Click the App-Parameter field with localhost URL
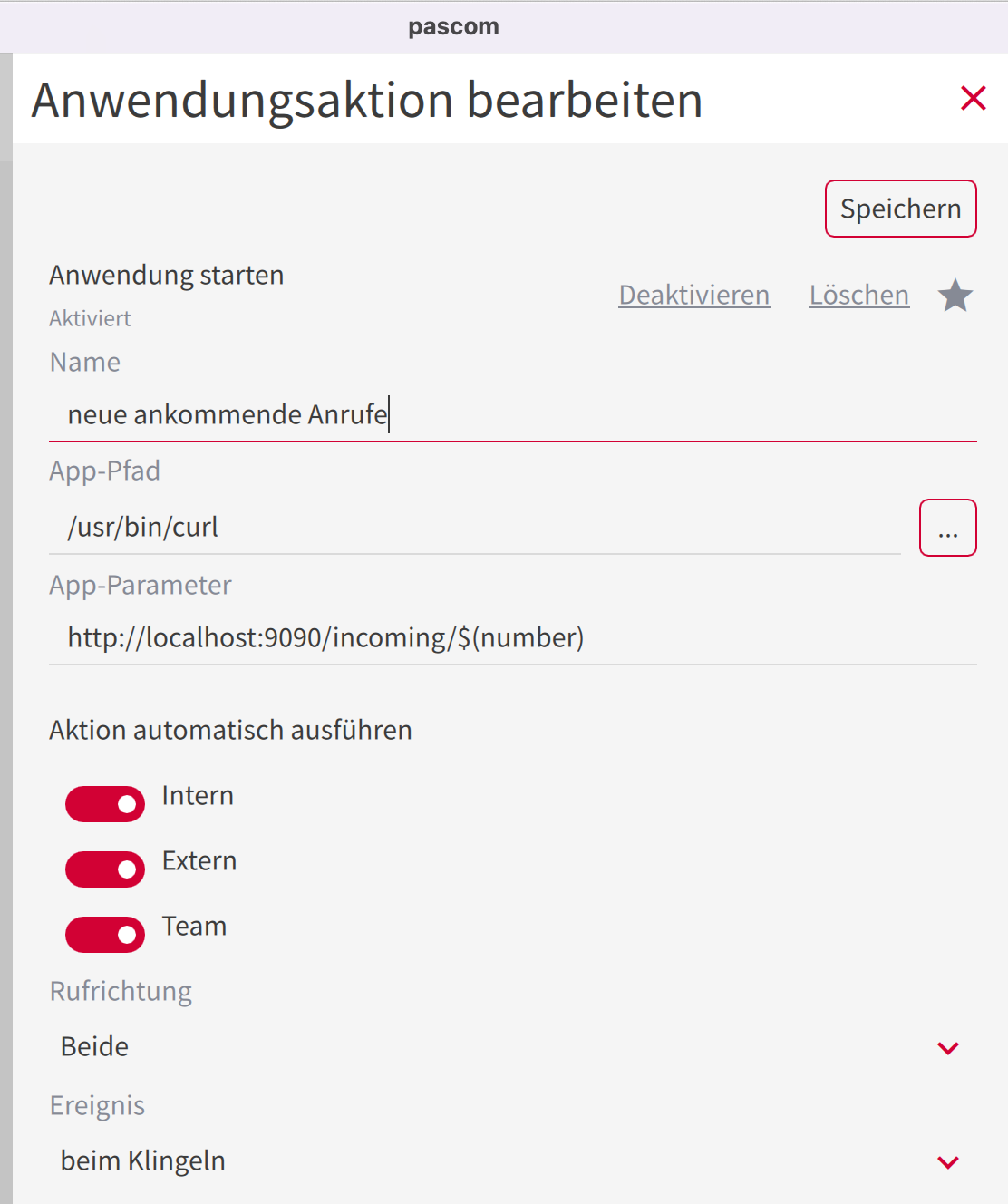 [x=513, y=638]
